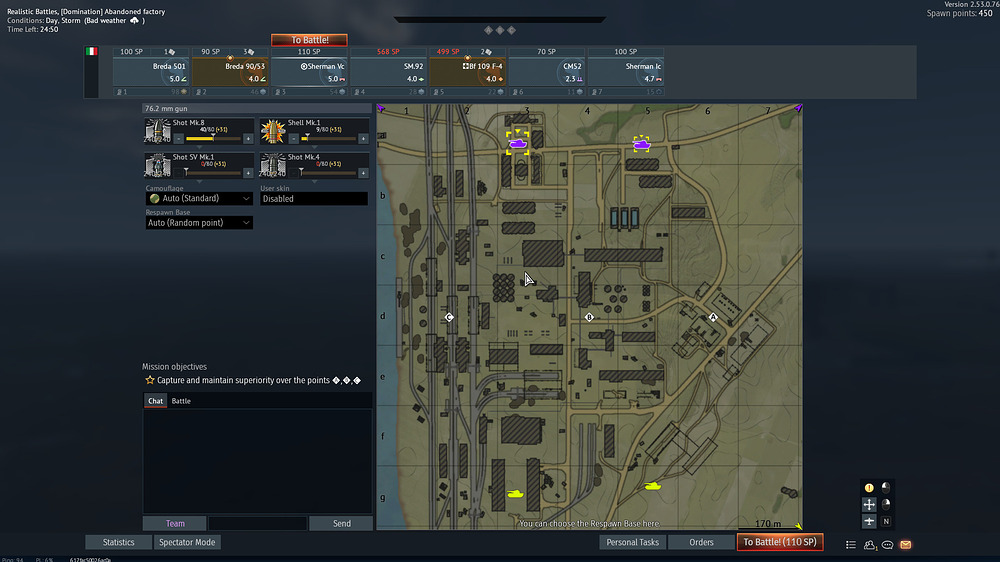The image size is (1000, 562).
Task: Adjust the Shell Mk.1 ammo slider
Action: pyautogui.click(x=328, y=138)
